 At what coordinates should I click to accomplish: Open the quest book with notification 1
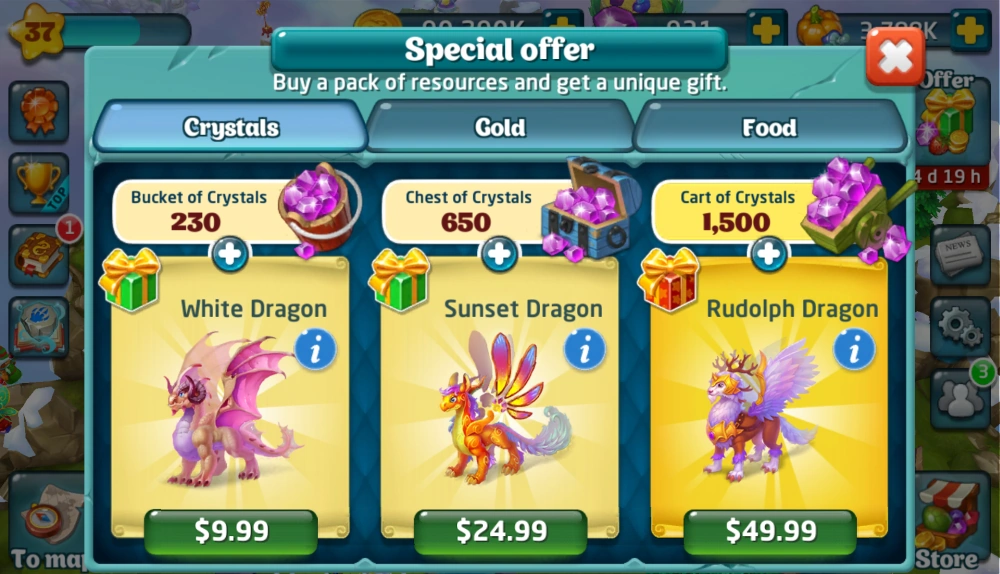click(39, 255)
